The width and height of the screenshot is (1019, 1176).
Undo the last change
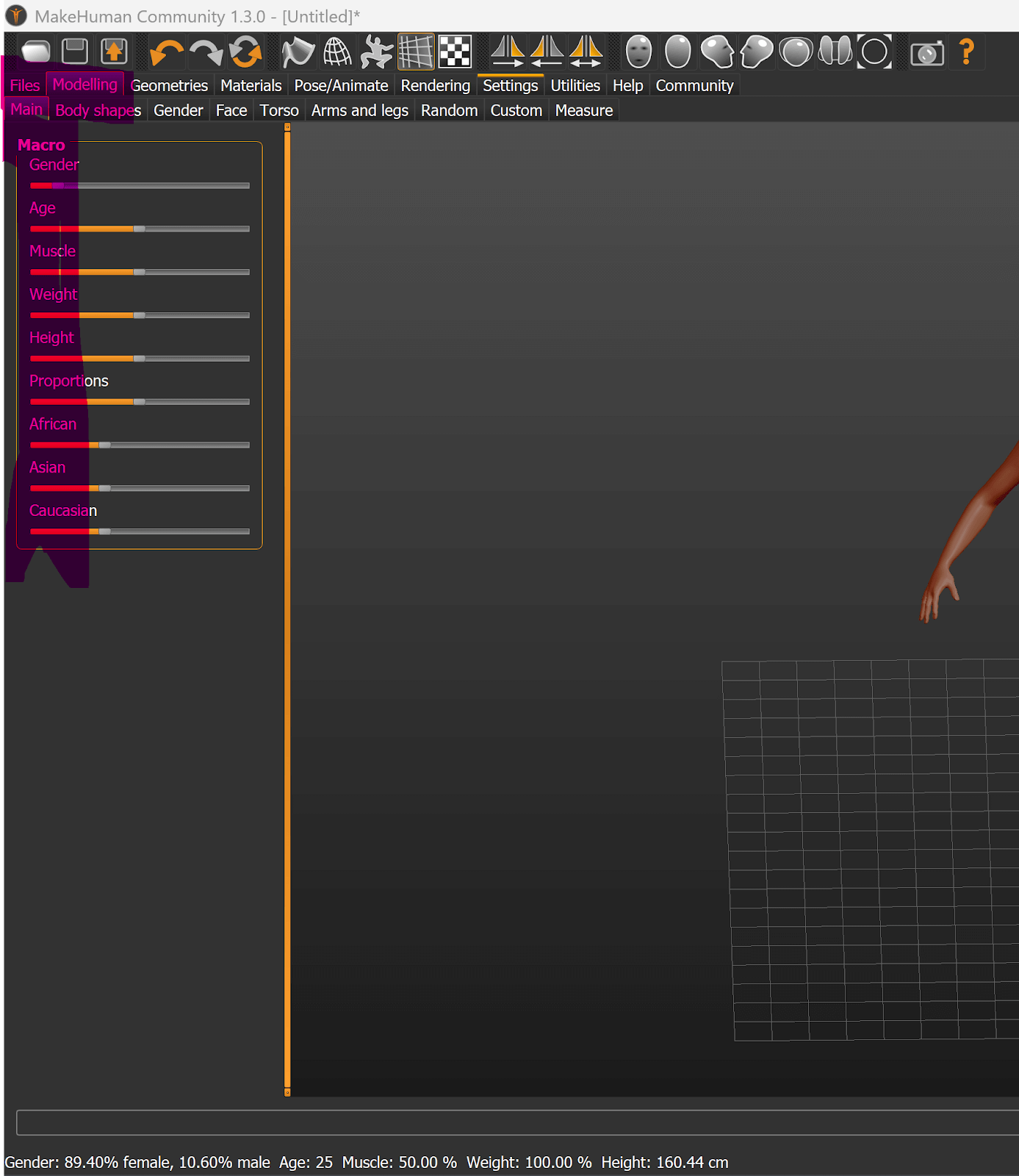click(166, 52)
